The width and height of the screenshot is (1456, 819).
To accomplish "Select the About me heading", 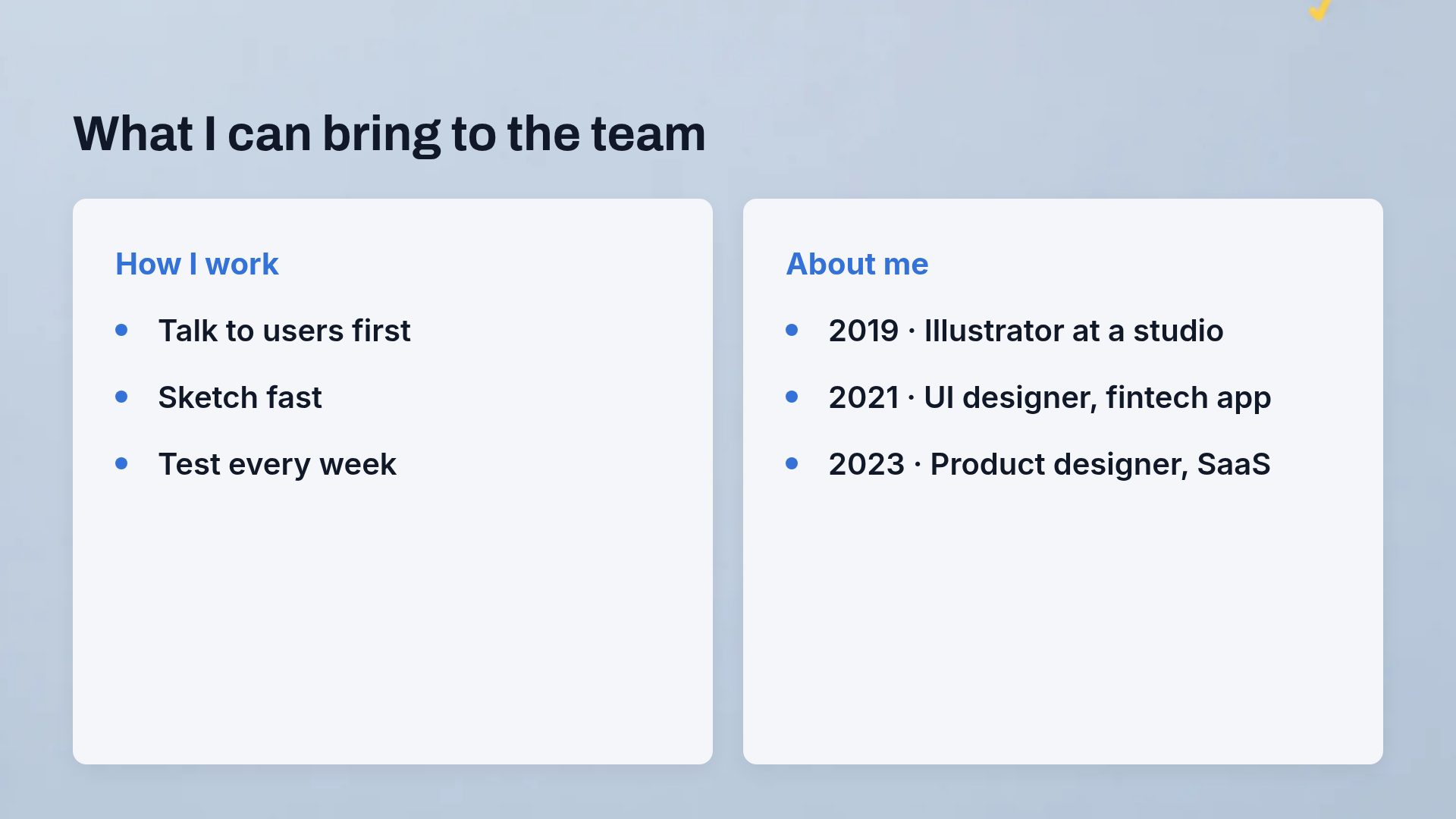I will coord(857,264).
